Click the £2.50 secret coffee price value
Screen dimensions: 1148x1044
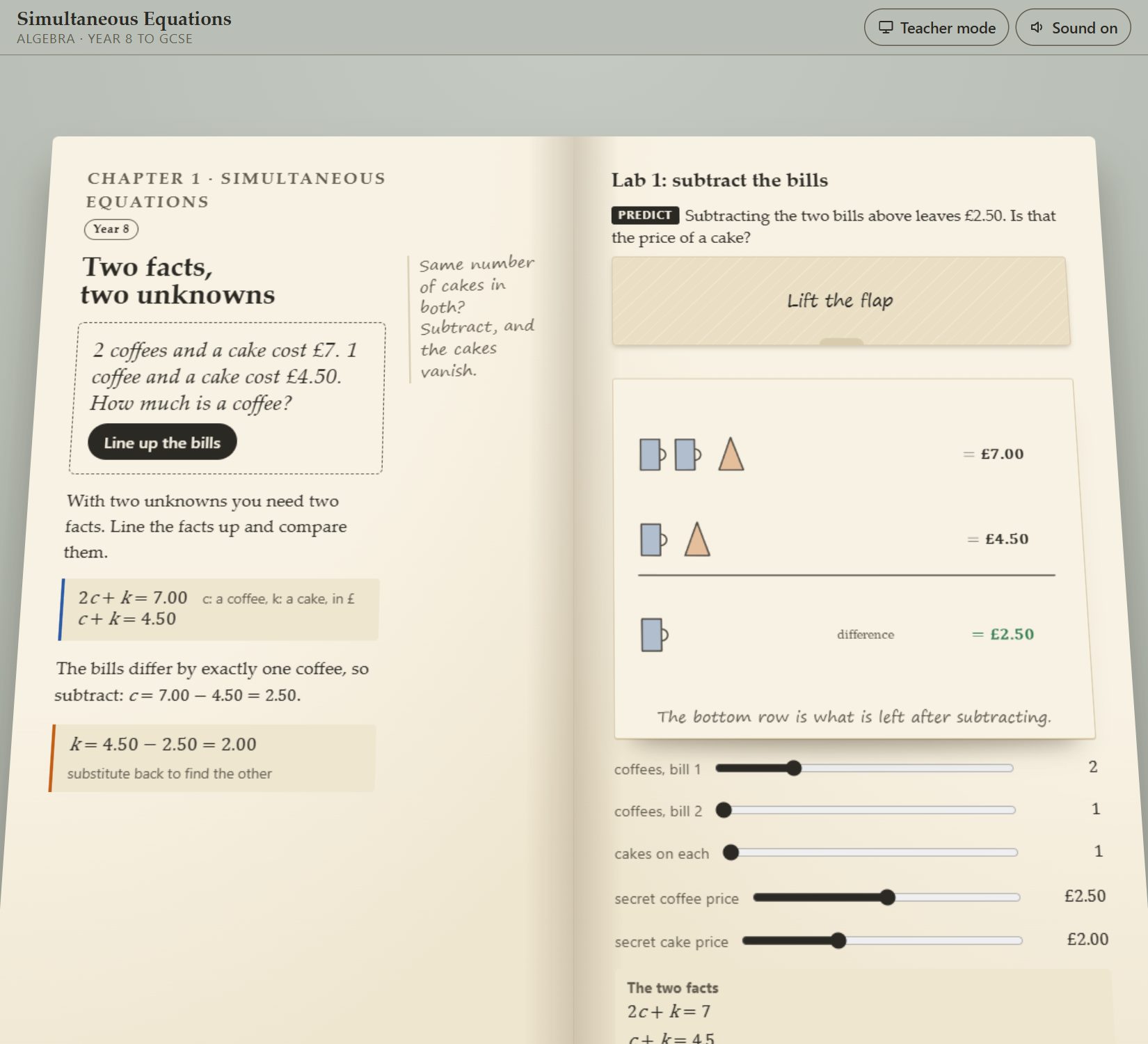1085,896
